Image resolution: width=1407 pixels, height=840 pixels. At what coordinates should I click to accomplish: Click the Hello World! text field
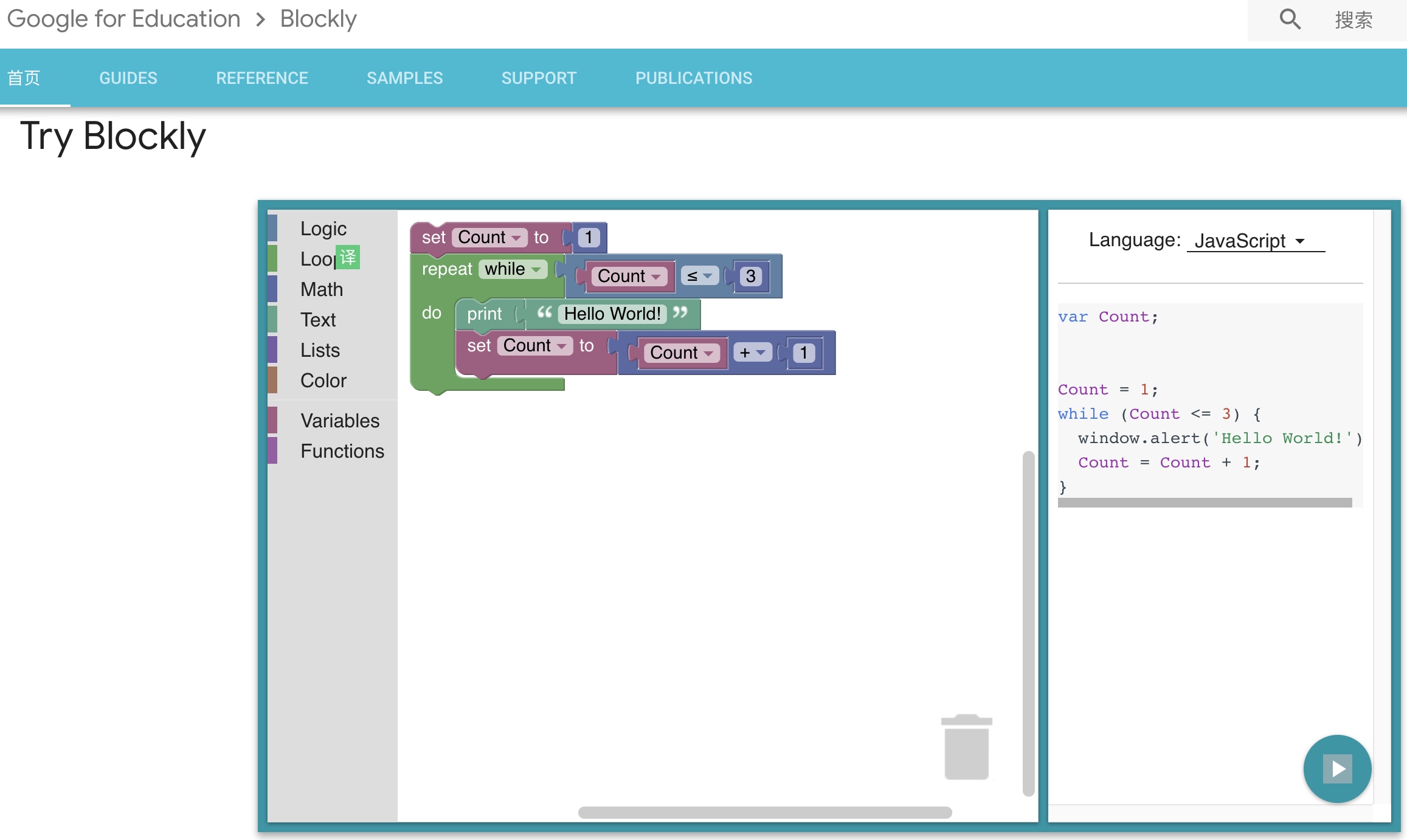pyautogui.click(x=612, y=314)
